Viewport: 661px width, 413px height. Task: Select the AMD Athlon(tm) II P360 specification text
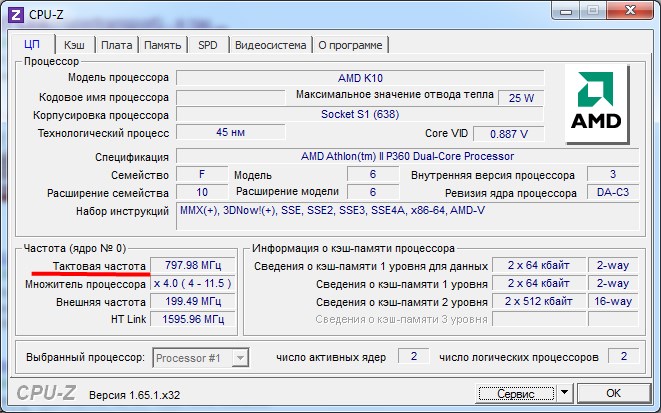407,156
